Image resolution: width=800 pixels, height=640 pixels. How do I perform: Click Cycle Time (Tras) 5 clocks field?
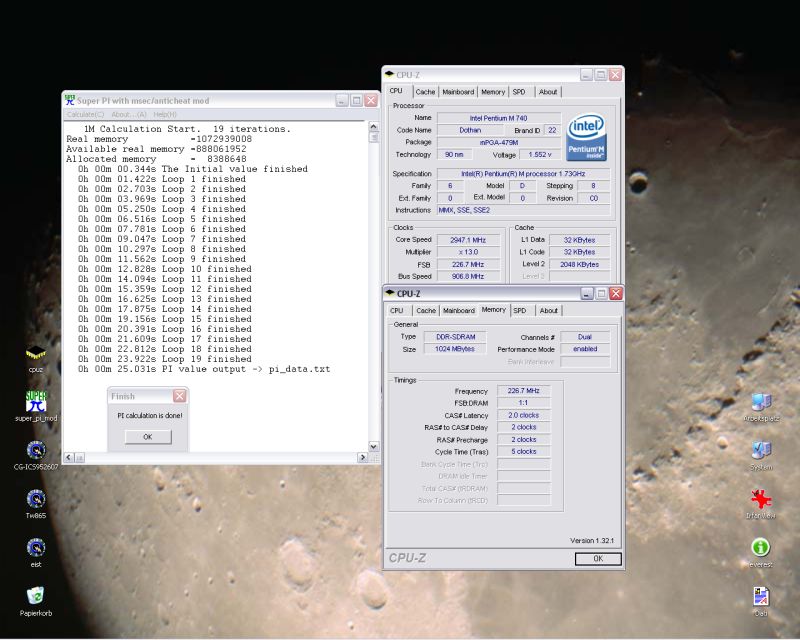(x=523, y=452)
